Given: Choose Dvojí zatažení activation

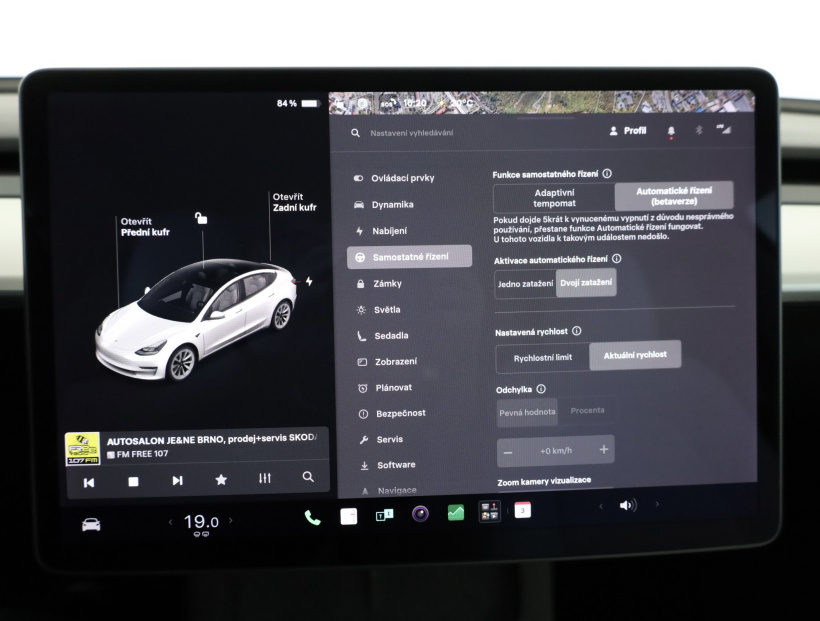Looking at the screenshot, I should (x=586, y=283).
